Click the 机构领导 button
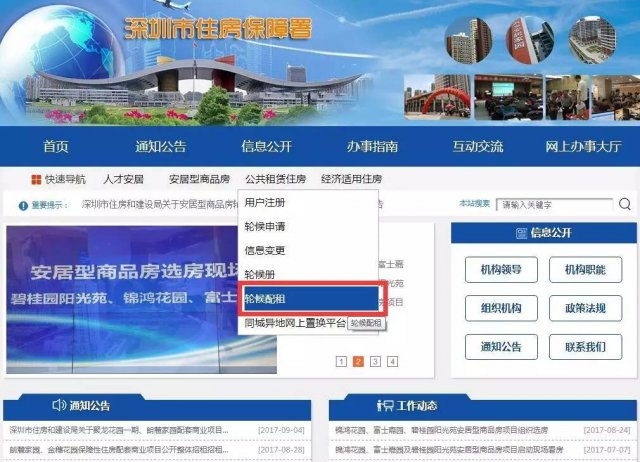 tap(501, 269)
